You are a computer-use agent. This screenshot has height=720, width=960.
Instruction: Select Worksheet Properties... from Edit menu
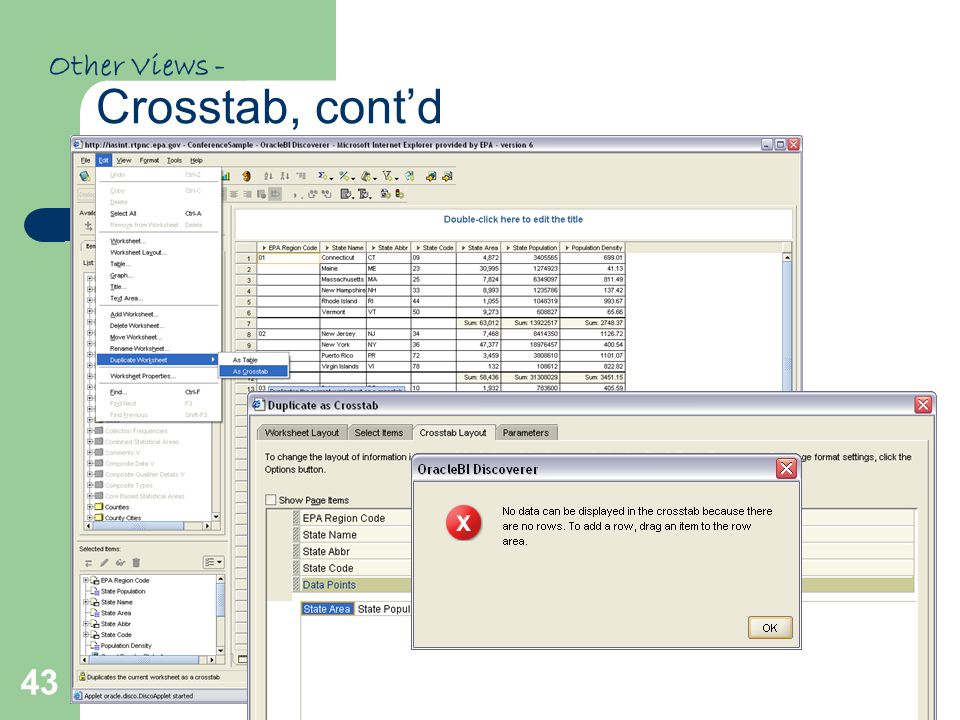click(157, 376)
